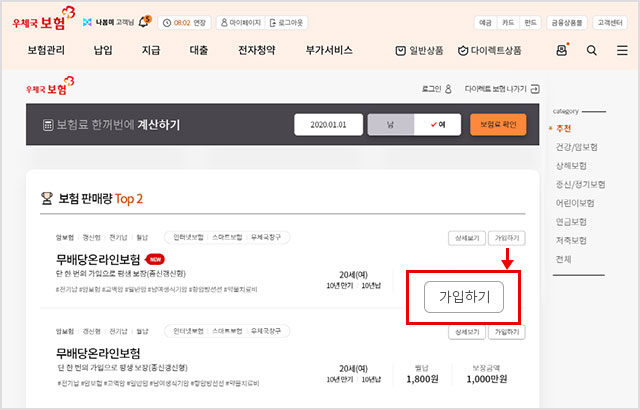Click 로그인 with the person icon

436,89
